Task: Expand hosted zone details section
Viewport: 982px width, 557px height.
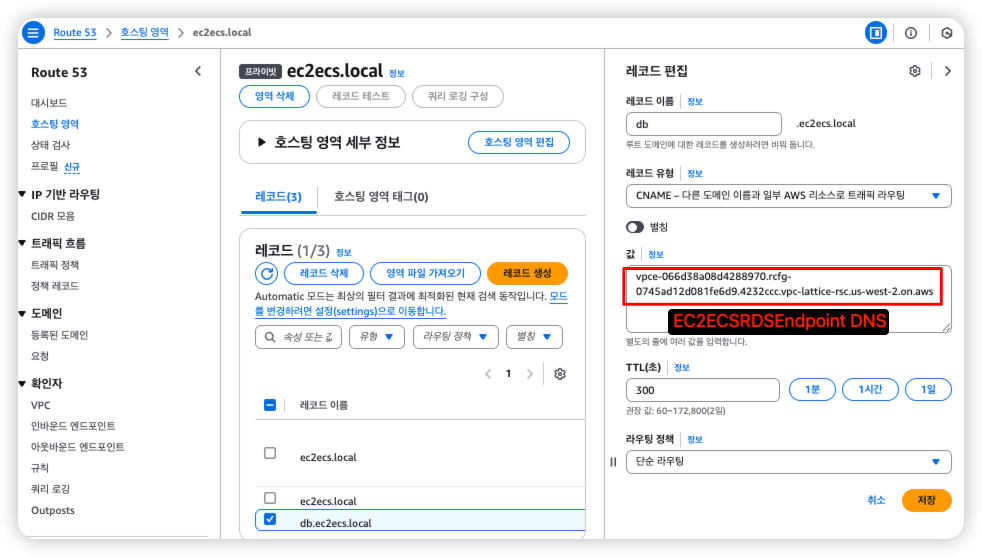Action: pyautogui.click(x=262, y=142)
